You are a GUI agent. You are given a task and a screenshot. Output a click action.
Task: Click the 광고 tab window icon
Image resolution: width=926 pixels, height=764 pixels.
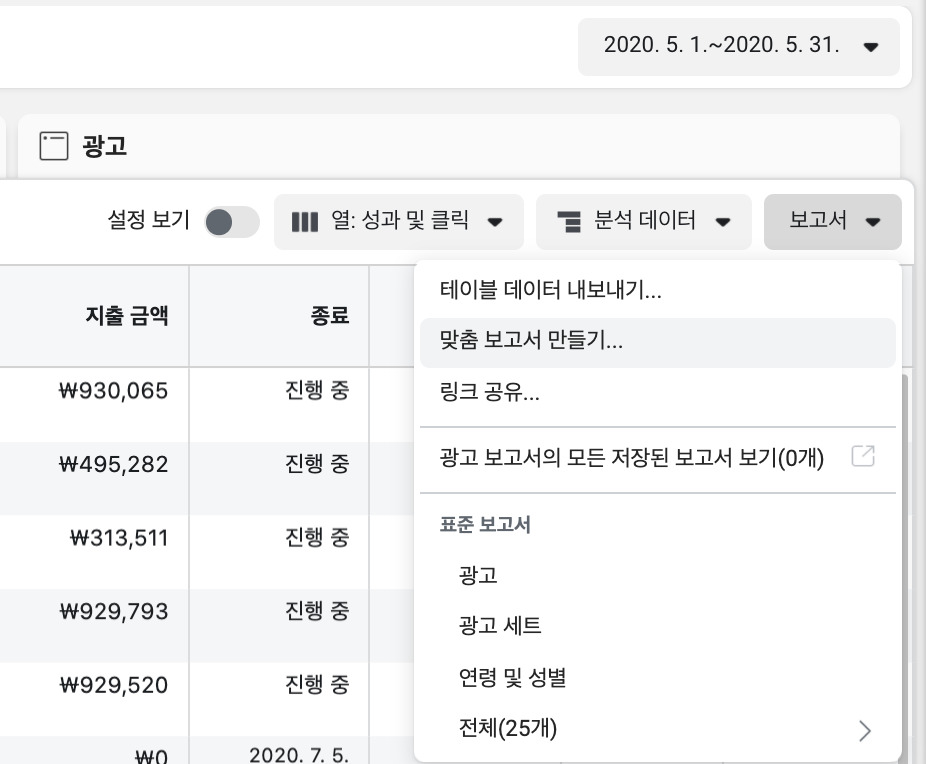[54, 146]
